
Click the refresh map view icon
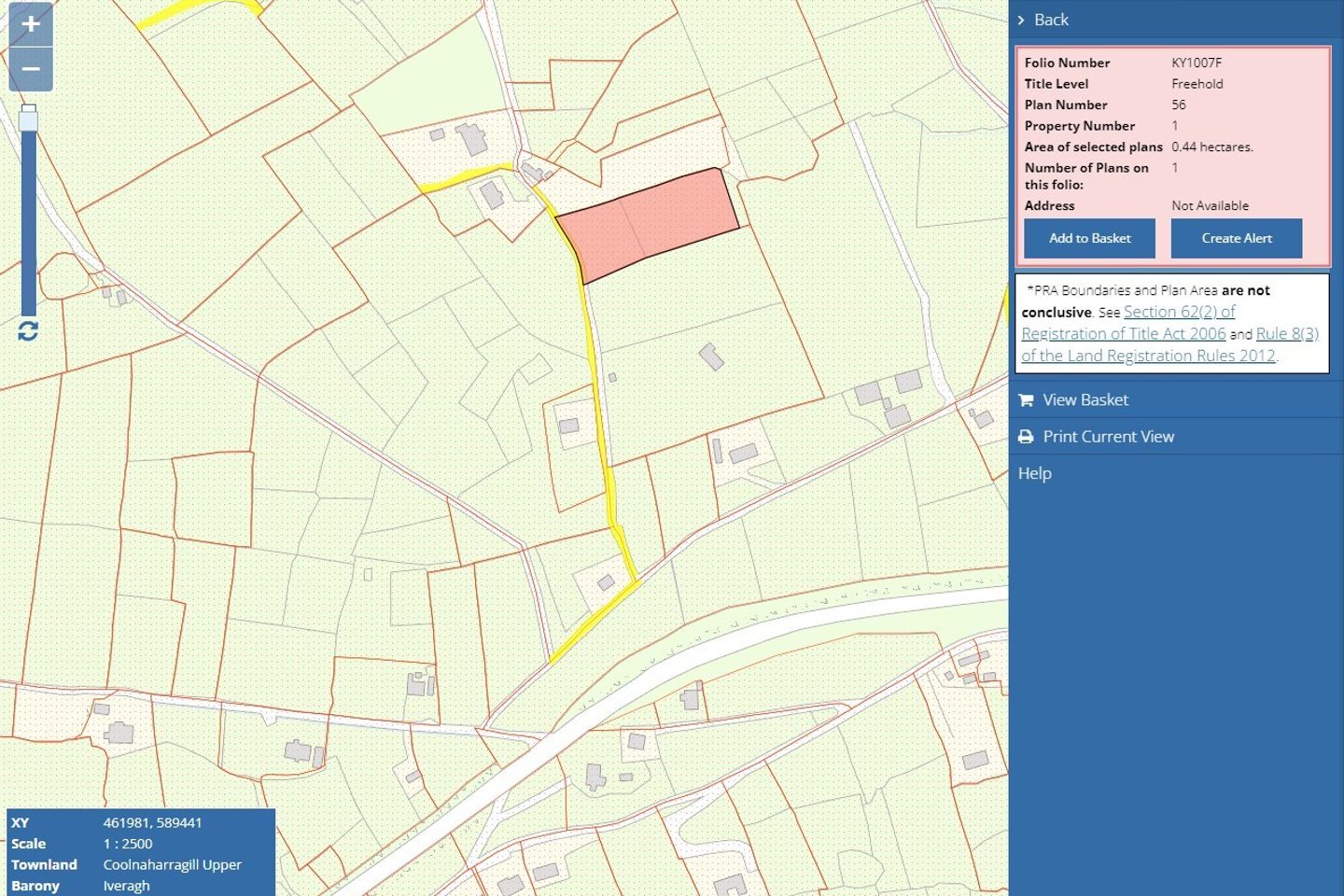click(x=28, y=331)
